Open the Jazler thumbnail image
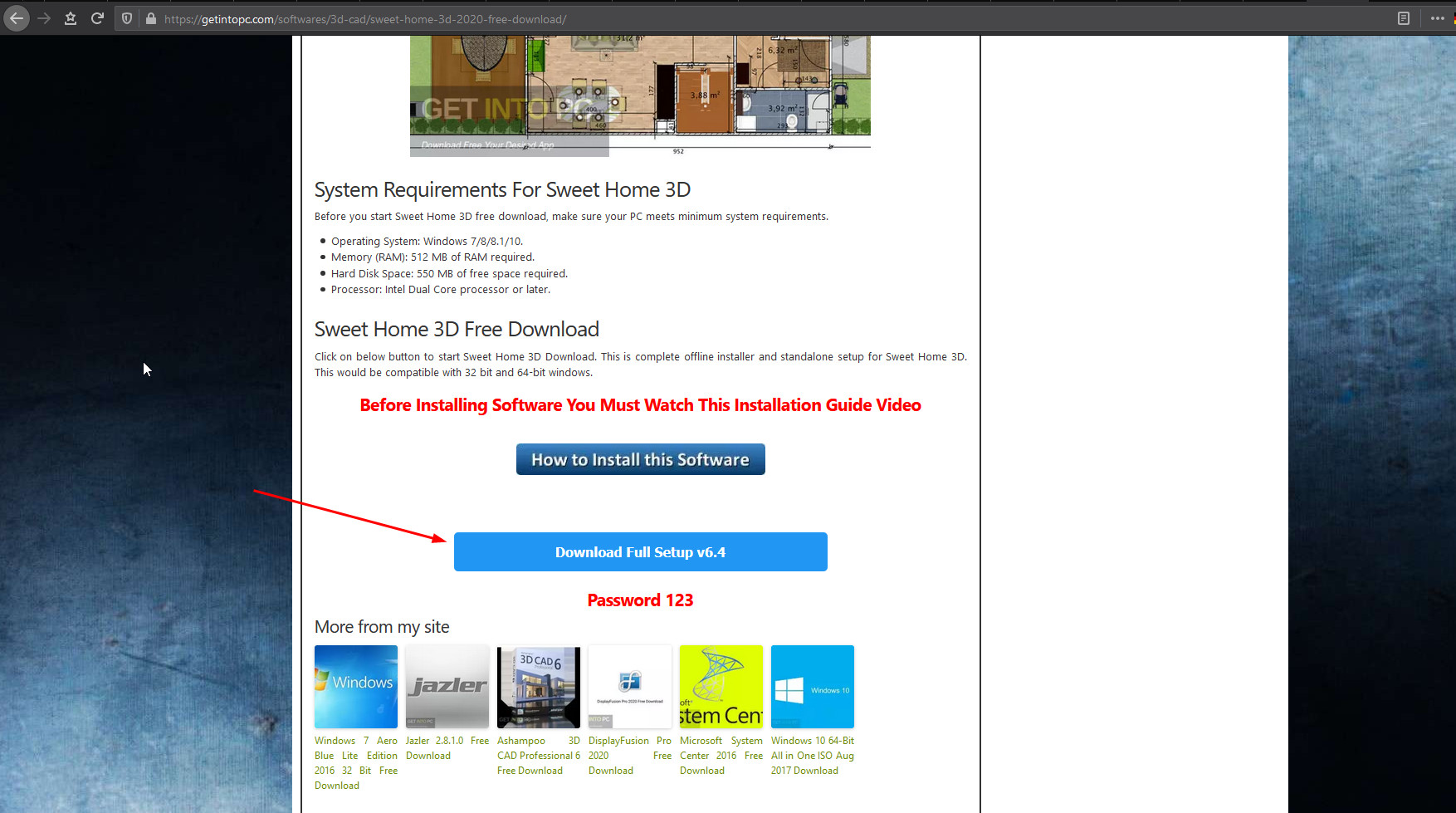Screen dimensions: 1456x813 (447, 687)
